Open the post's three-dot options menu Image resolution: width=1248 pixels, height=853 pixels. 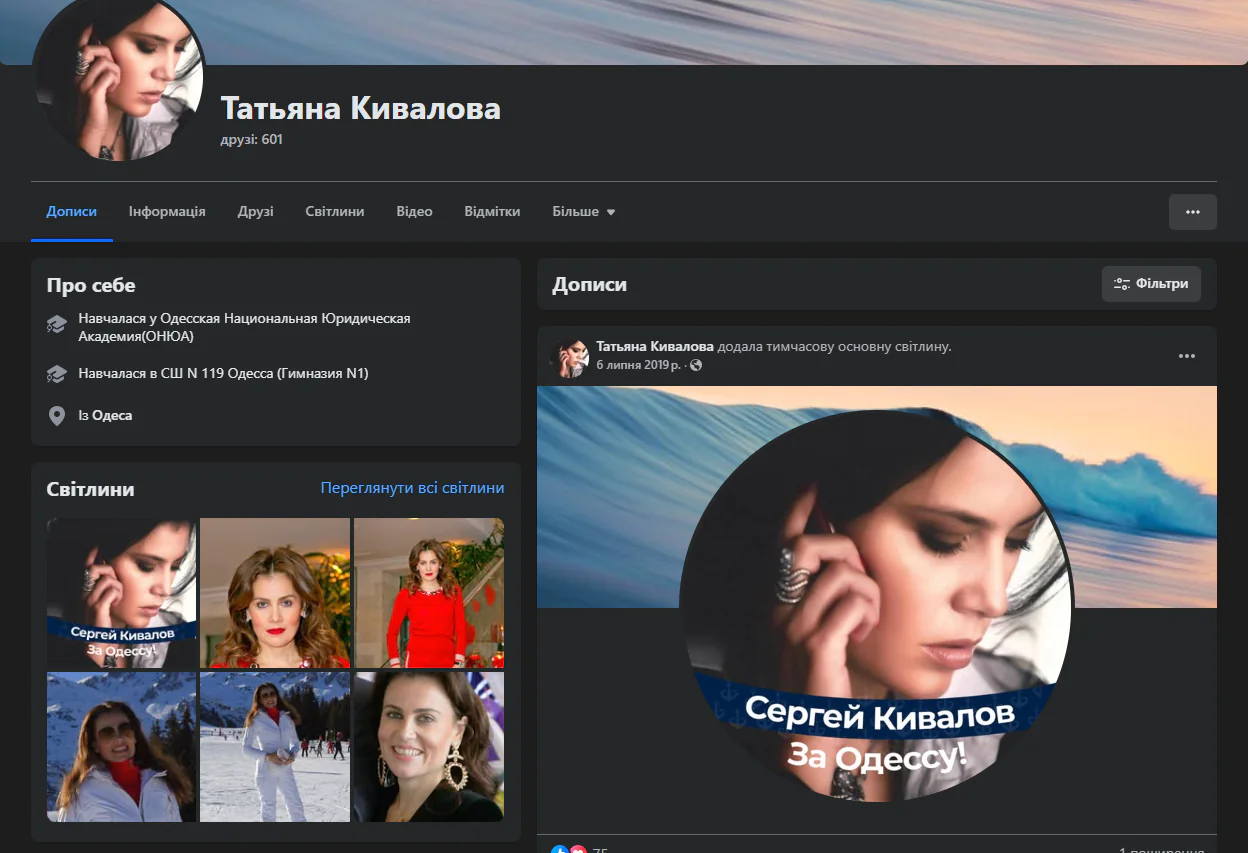pyautogui.click(x=1186, y=356)
